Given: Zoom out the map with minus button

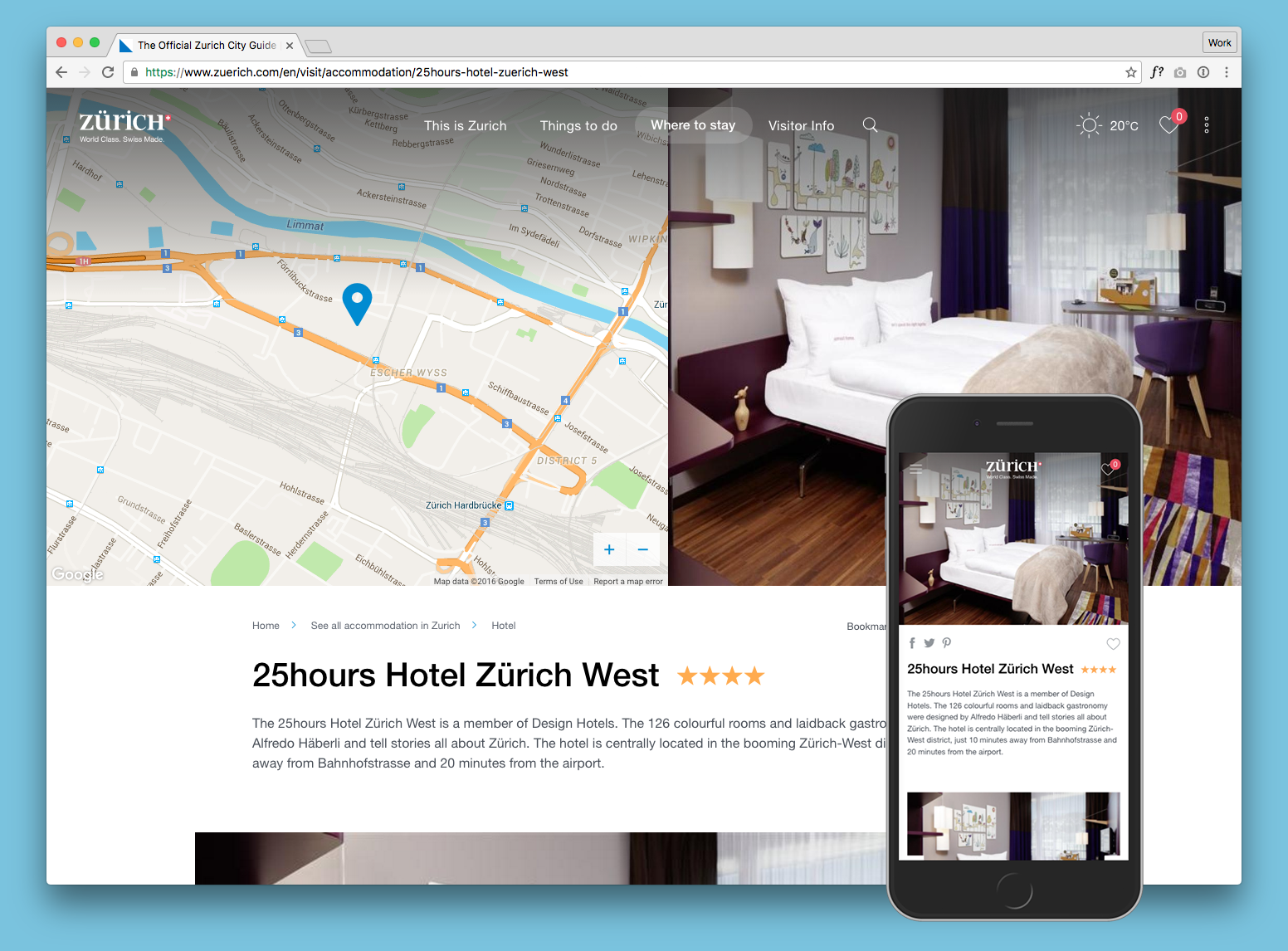Looking at the screenshot, I should click(x=642, y=549).
